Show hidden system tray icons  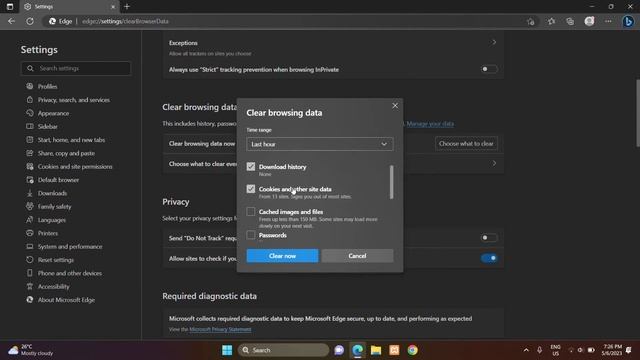pos(526,350)
